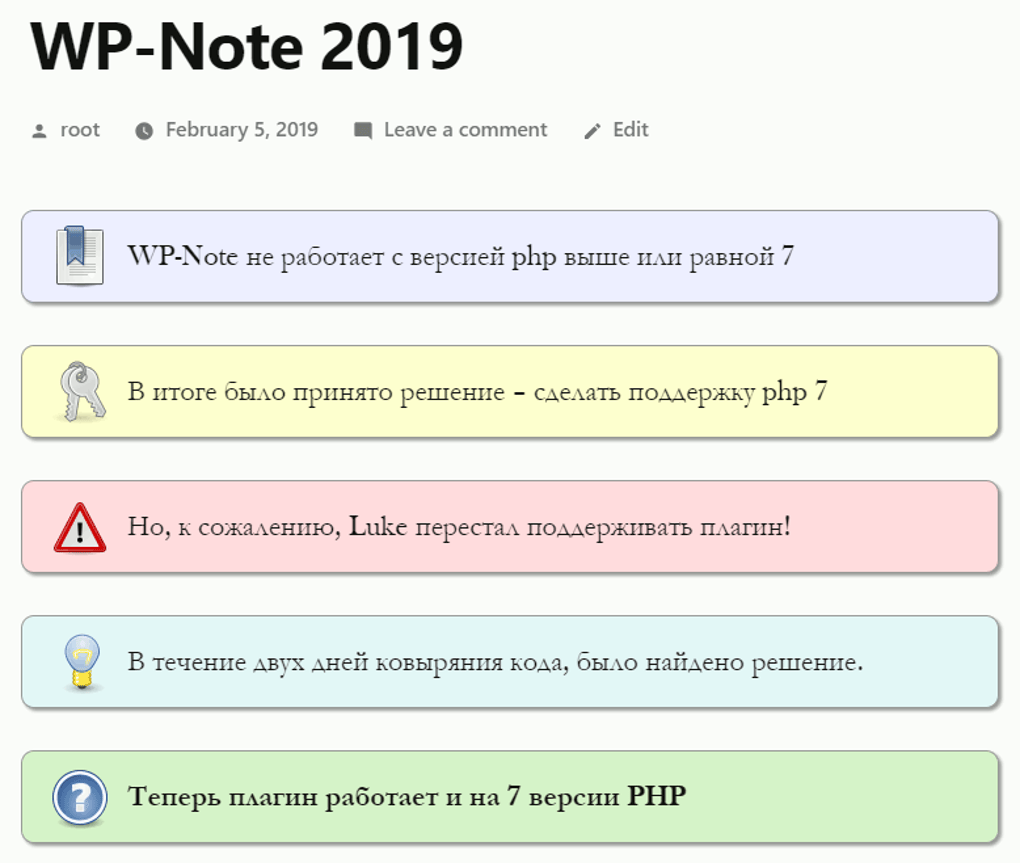Click the Leave a comment link

point(465,130)
